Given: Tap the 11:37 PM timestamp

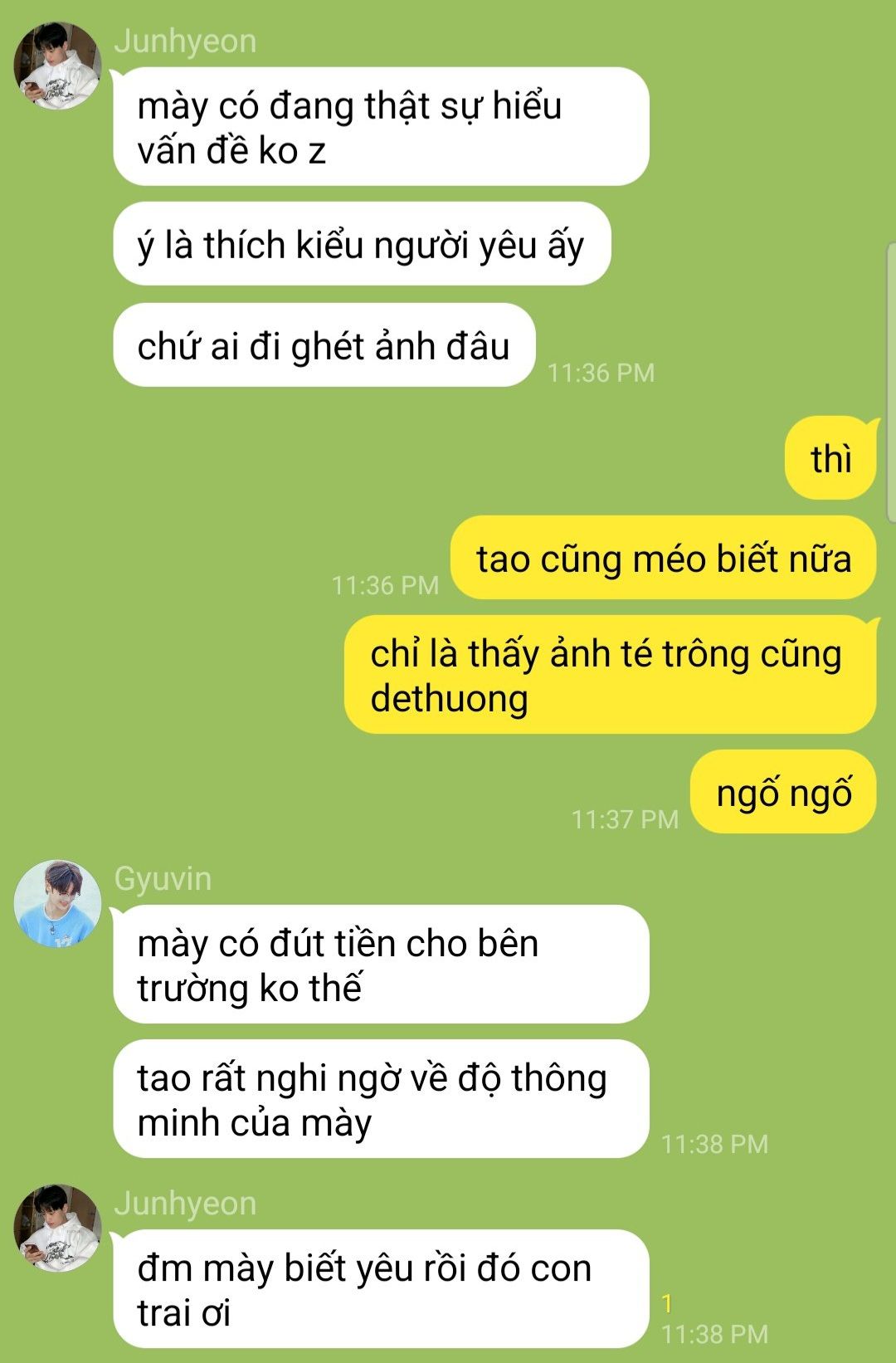Looking at the screenshot, I should coord(625,819).
